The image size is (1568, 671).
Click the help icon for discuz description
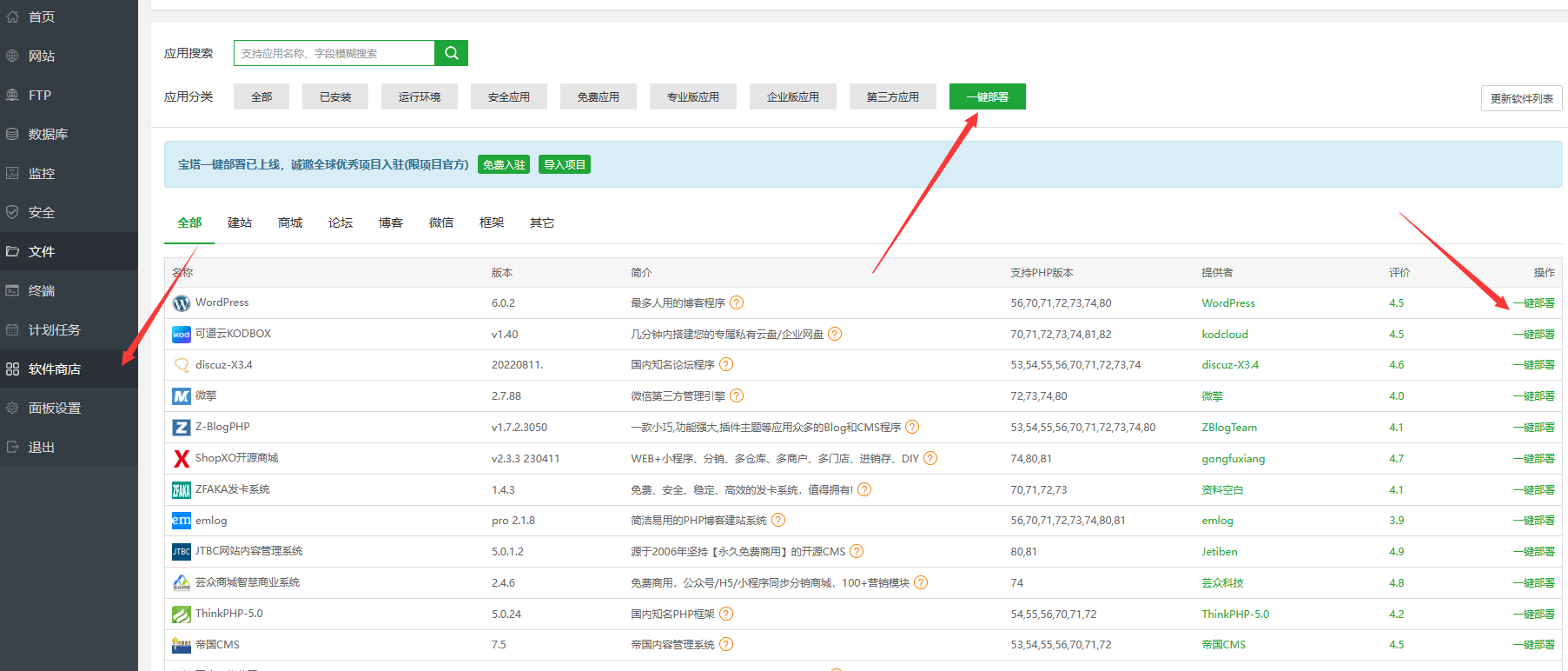click(726, 364)
